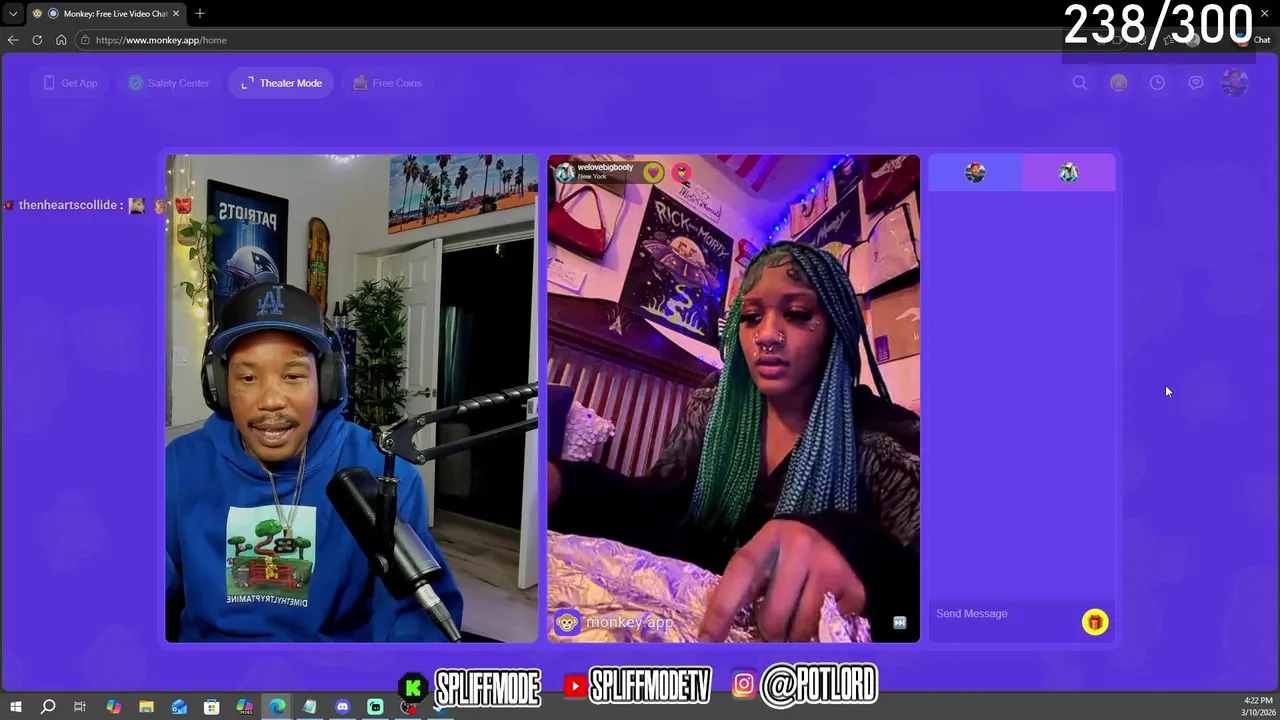Open the heart chat messages icon
The height and width of the screenshot is (720, 1280).
[1196, 83]
